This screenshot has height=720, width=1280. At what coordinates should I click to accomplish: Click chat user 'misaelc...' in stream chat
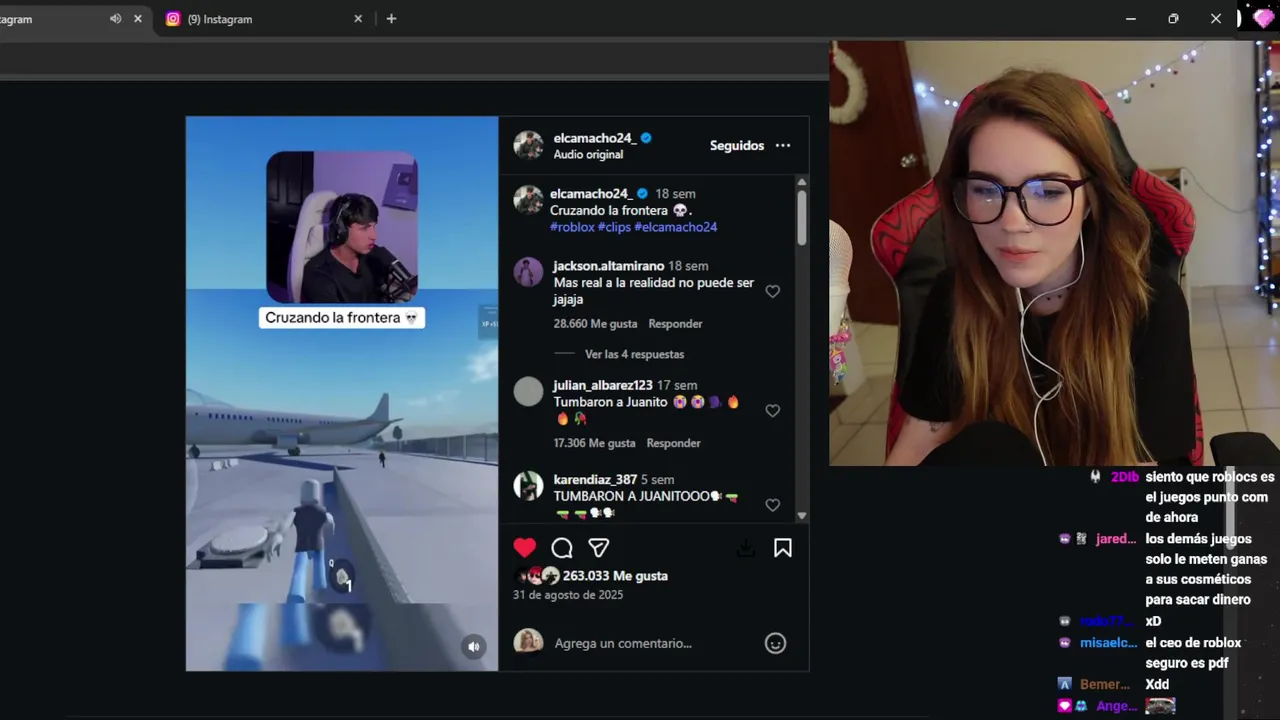click(x=1109, y=643)
